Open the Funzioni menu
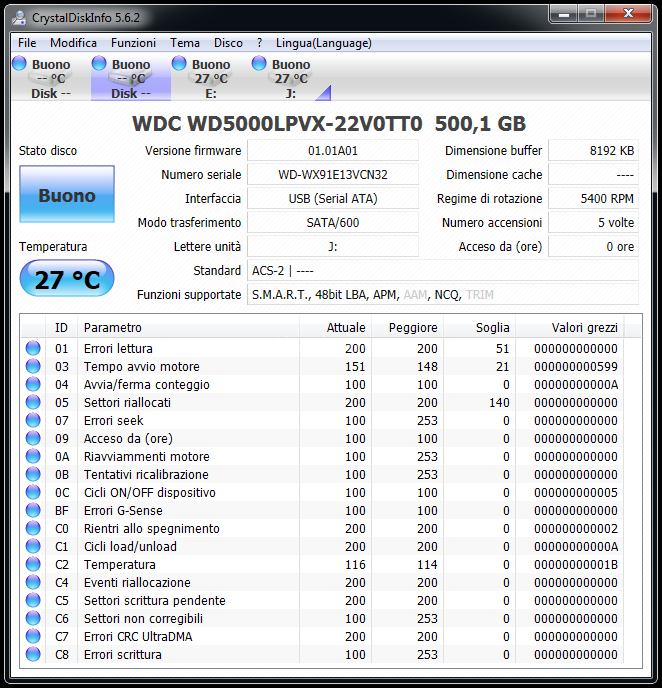 [x=133, y=43]
